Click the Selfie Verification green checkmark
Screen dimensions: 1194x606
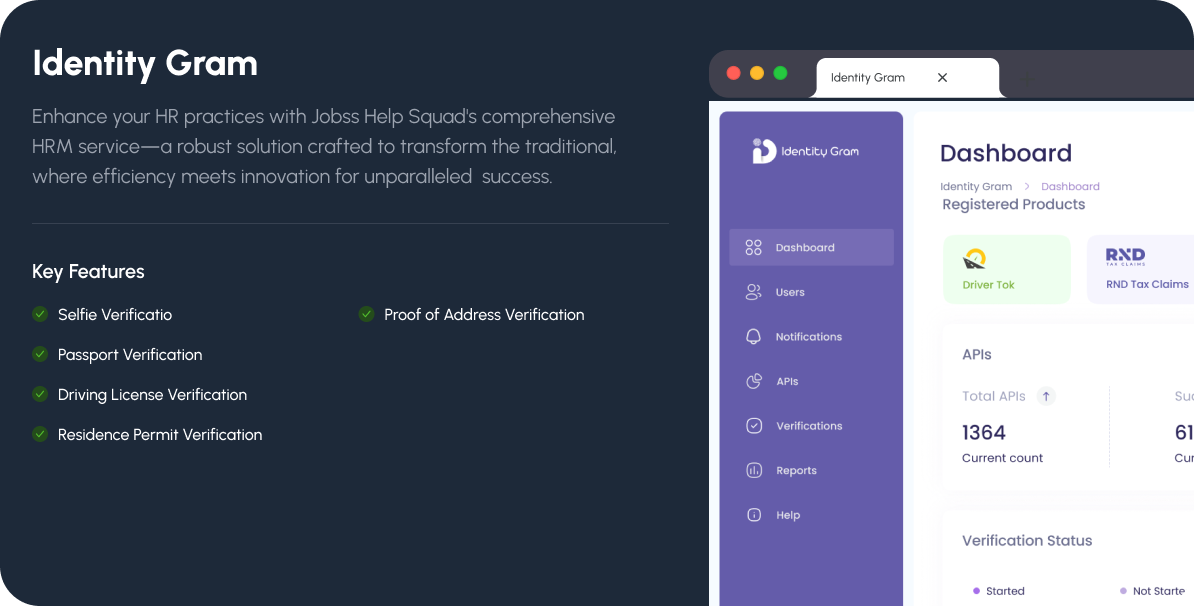click(40, 314)
